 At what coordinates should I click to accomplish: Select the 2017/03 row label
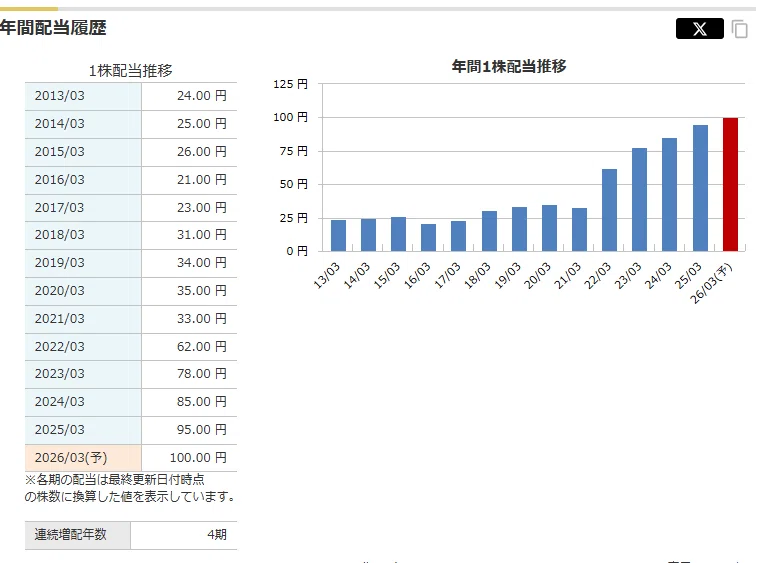click(x=60, y=208)
